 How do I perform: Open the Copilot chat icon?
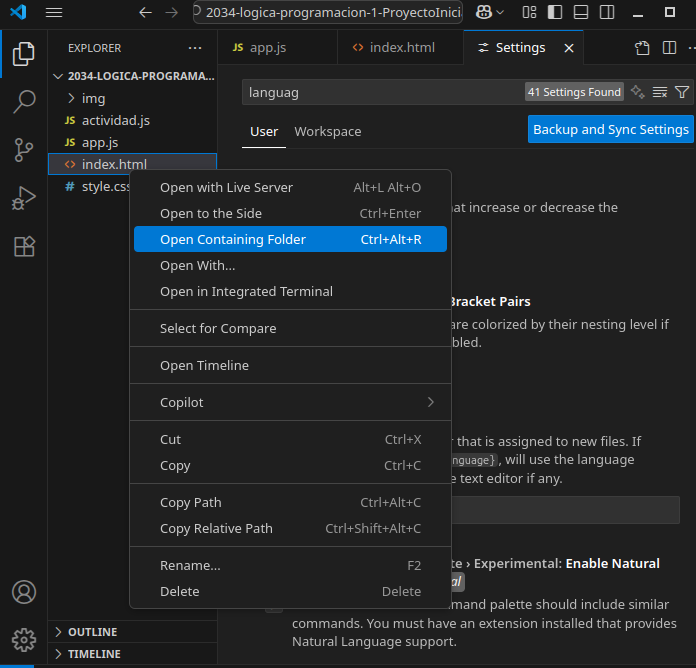click(483, 12)
